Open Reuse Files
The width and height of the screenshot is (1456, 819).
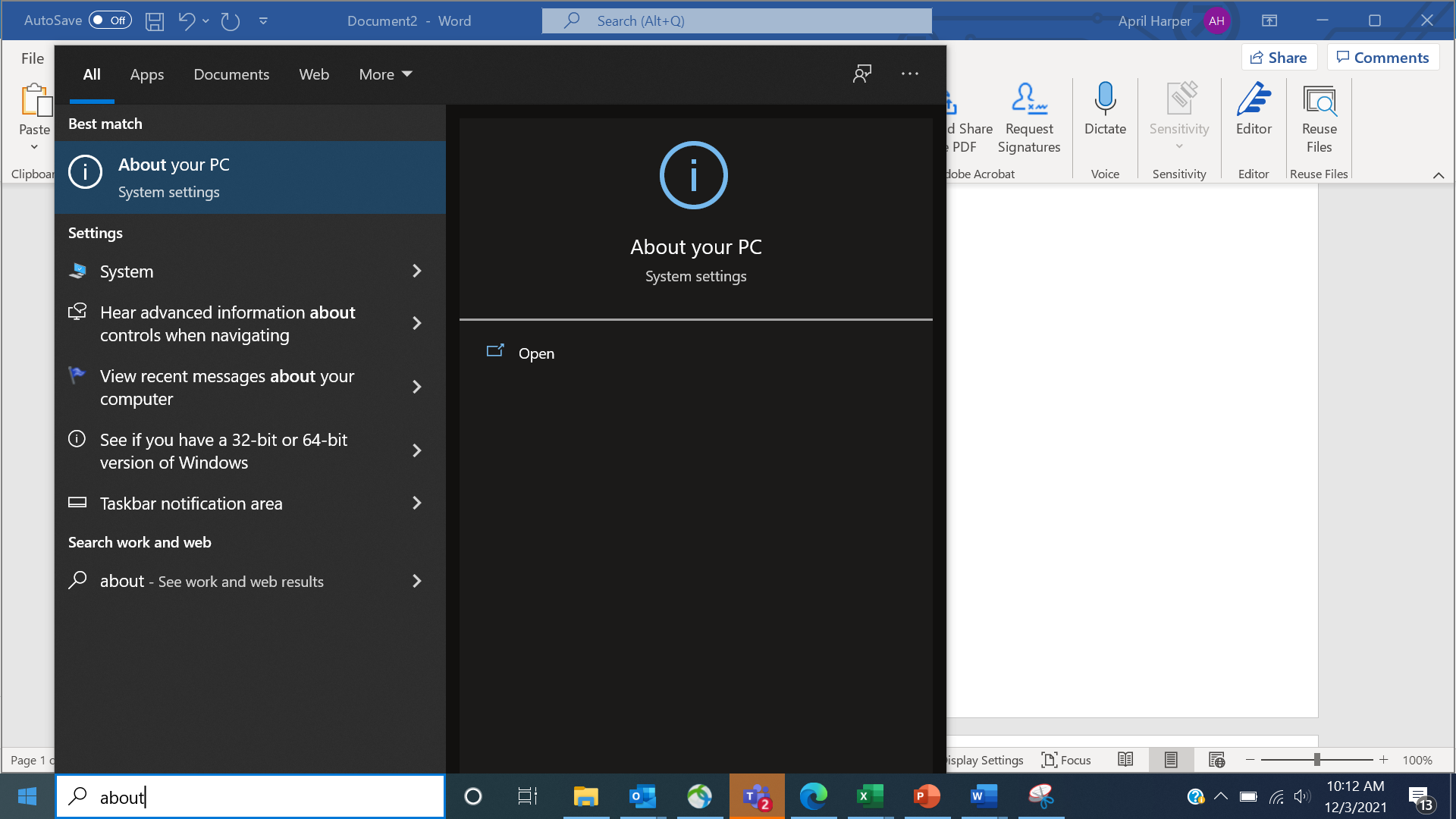[1319, 118]
